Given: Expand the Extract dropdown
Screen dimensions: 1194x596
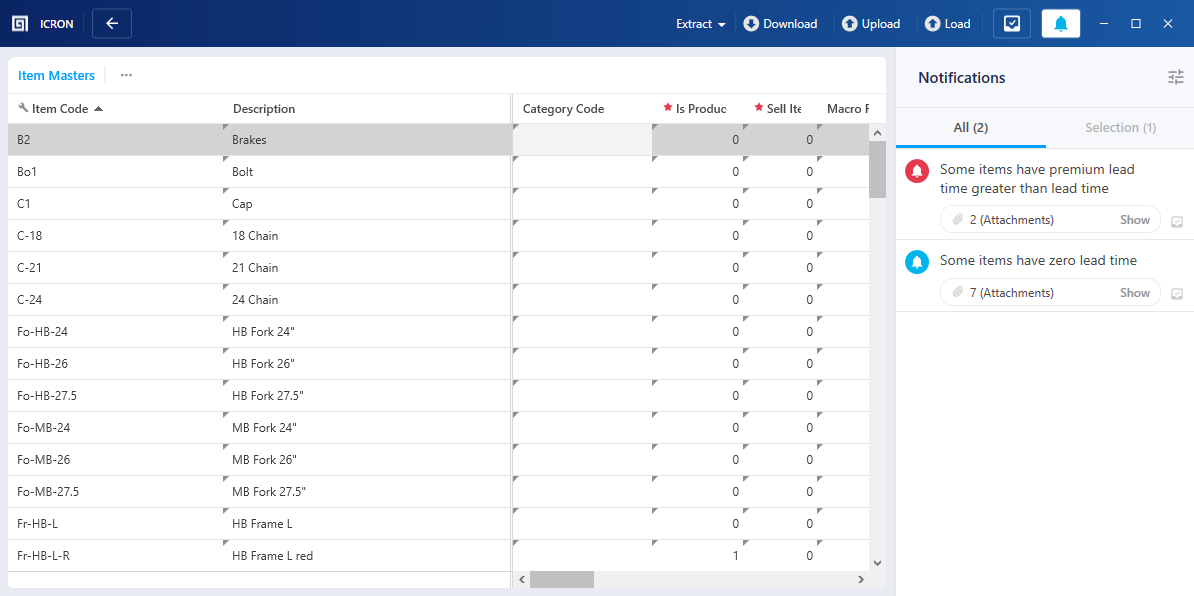Looking at the screenshot, I should tap(700, 23).
